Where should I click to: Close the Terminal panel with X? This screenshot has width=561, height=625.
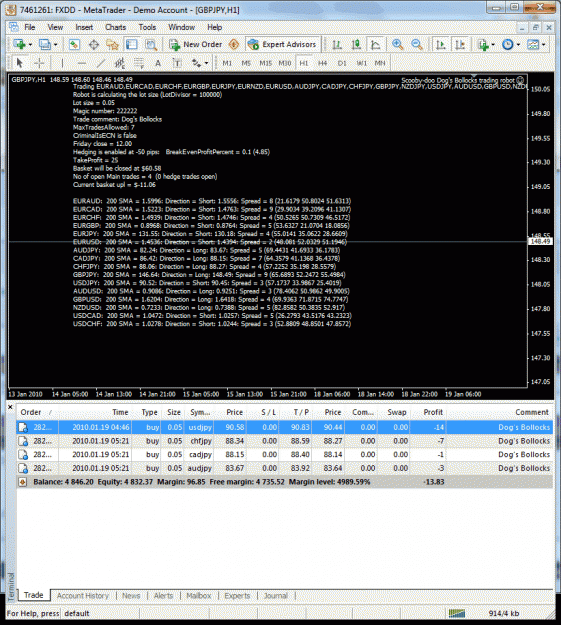click(10, 407)
